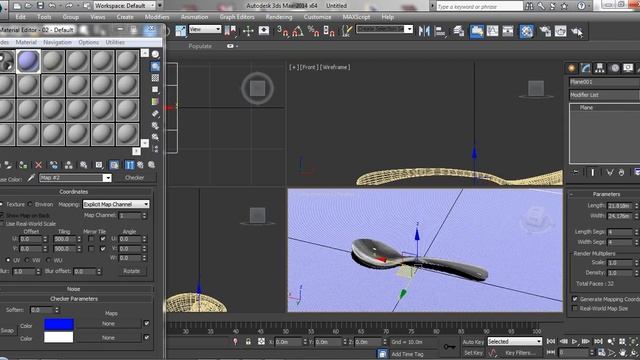Click the selection lock padlock icon
This screenshot has width=640, height=360.
(x=248, y=342)
